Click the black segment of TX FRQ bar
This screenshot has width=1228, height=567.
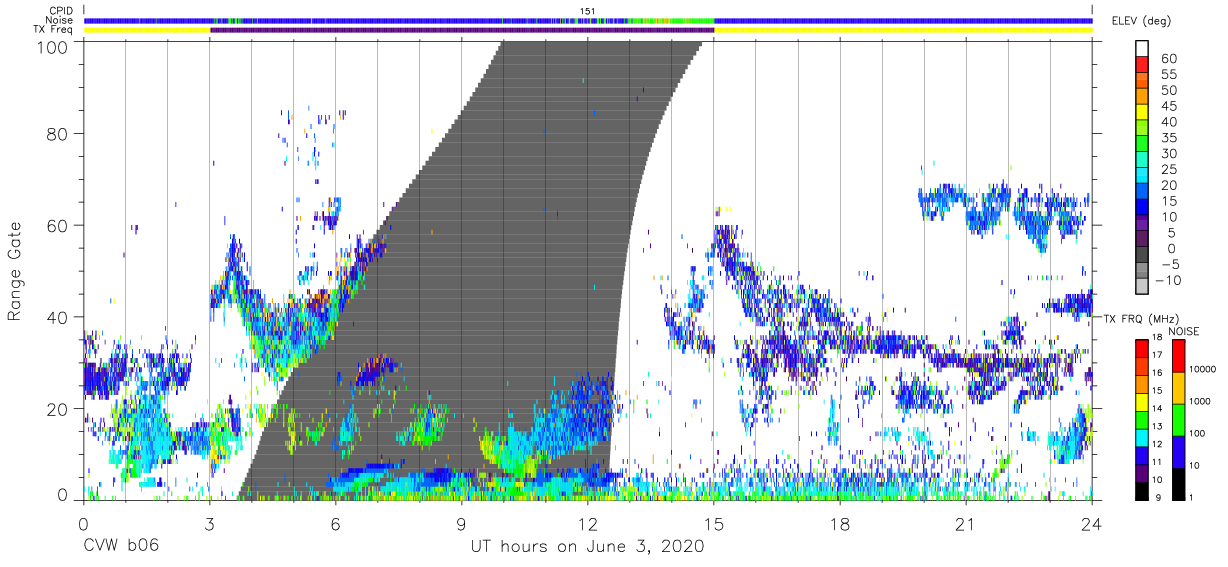click(x=1142, y=489)
